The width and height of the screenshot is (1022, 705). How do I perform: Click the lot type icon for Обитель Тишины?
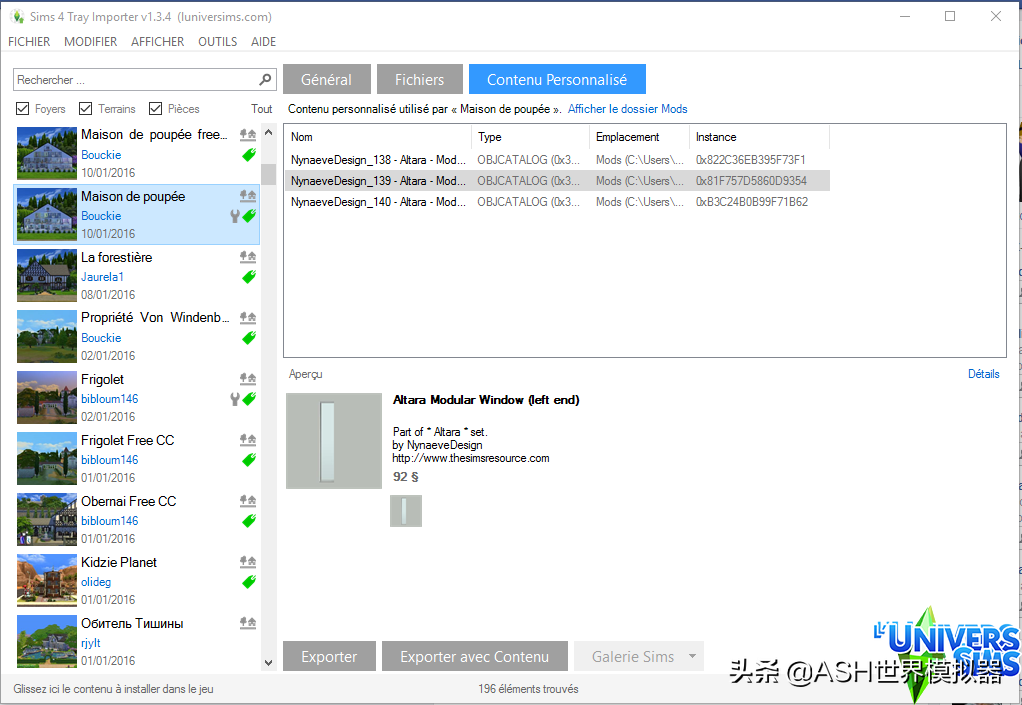pos(248,623)
